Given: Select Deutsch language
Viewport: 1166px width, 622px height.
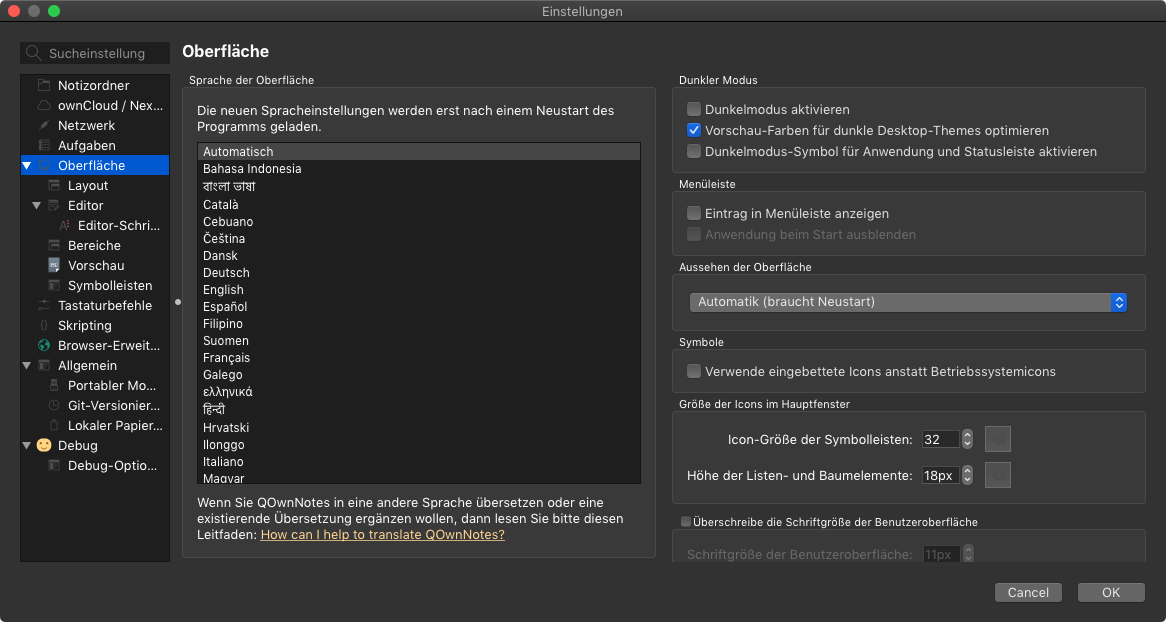Looking at the screenshot, I should [419, 273].
